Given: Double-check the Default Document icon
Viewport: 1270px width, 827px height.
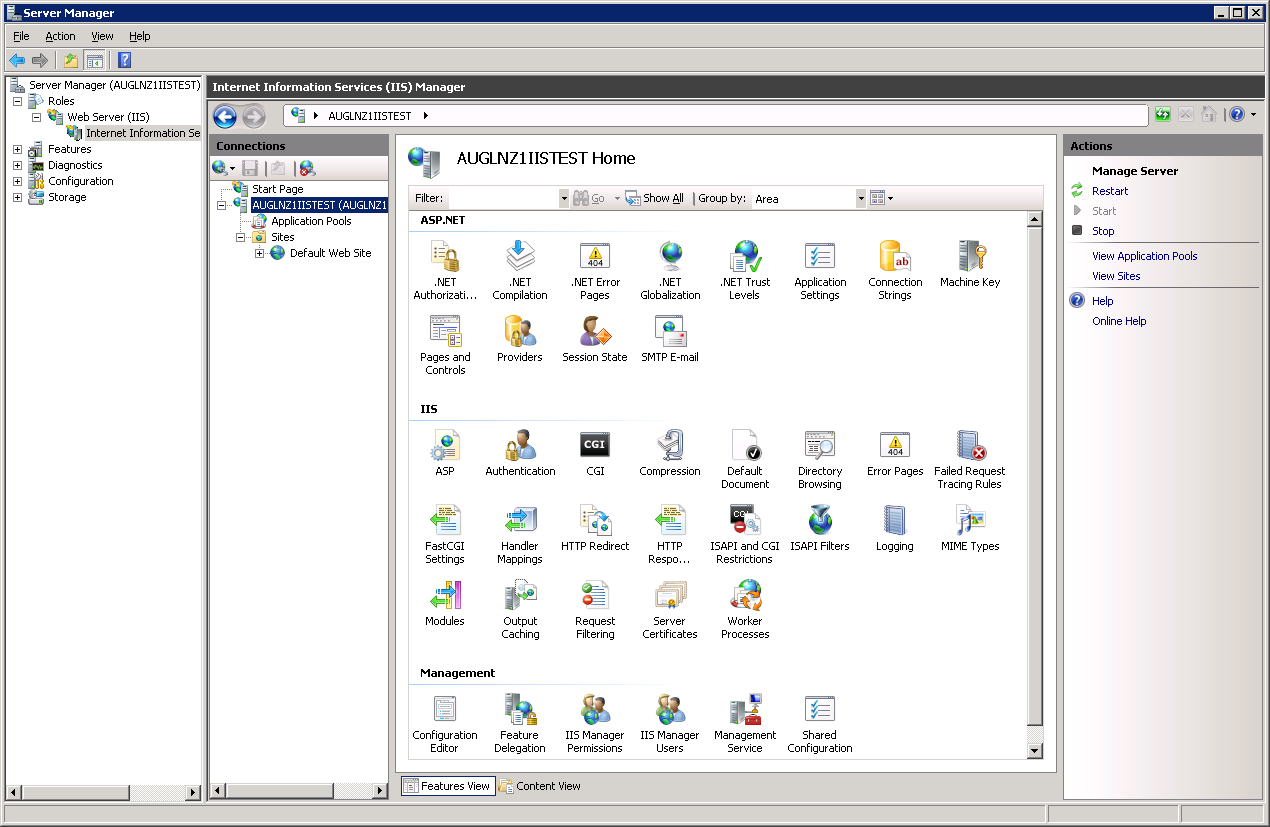Looking at the screenshot, I should click(x=745, y=445).
